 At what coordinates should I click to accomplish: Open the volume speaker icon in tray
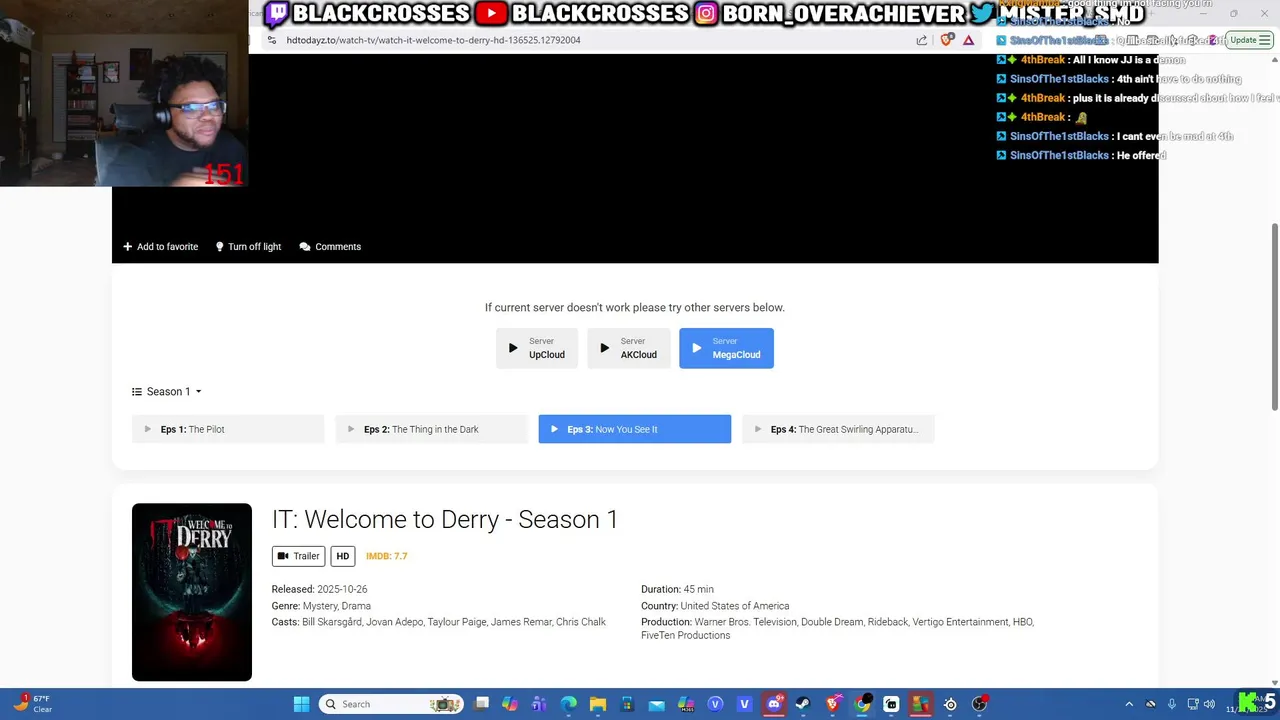(1209, 704)
